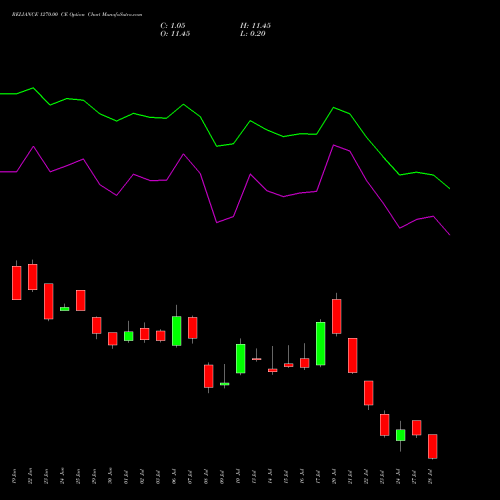Viewport: 500px width, 500px height.
Task: Click the green candlestick for 24 Jul
Action: [401, 435]
